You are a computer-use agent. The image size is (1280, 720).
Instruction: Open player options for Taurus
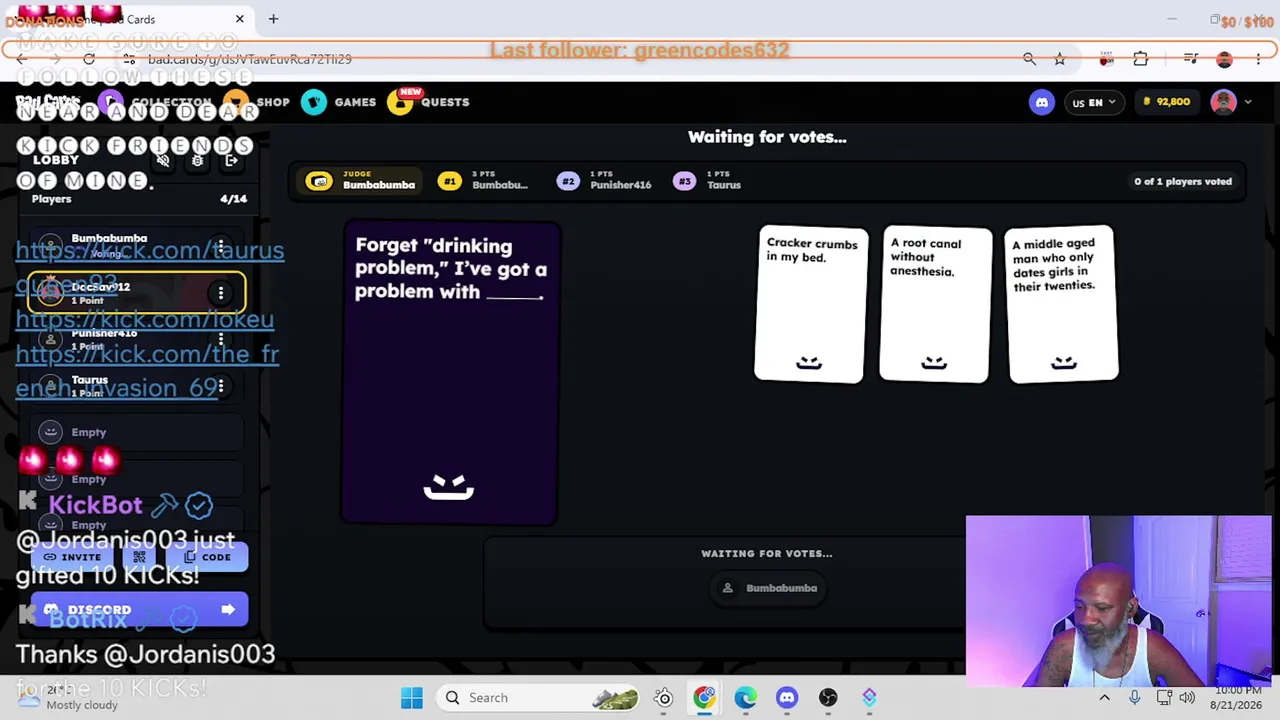(x=220, y=387)
